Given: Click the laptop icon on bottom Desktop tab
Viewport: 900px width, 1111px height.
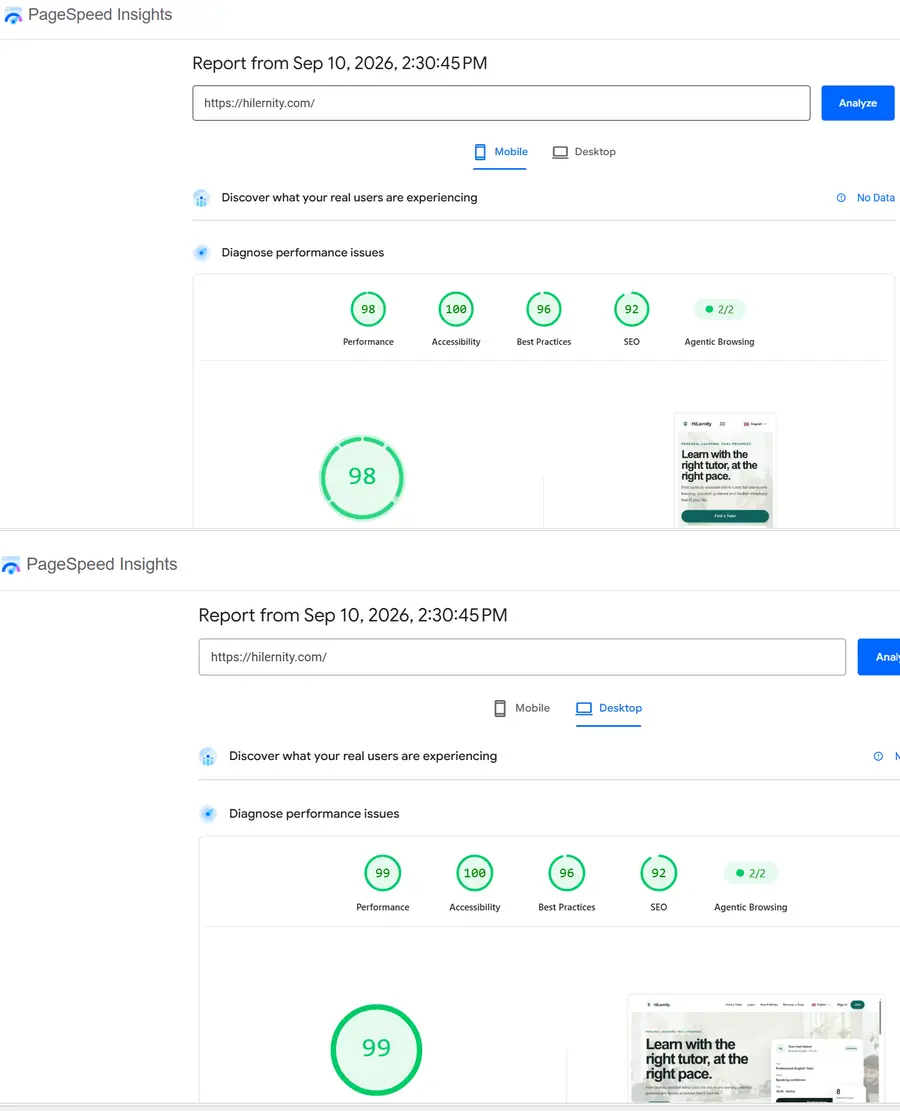Looking at the screenshot, I should coord(584,708).
